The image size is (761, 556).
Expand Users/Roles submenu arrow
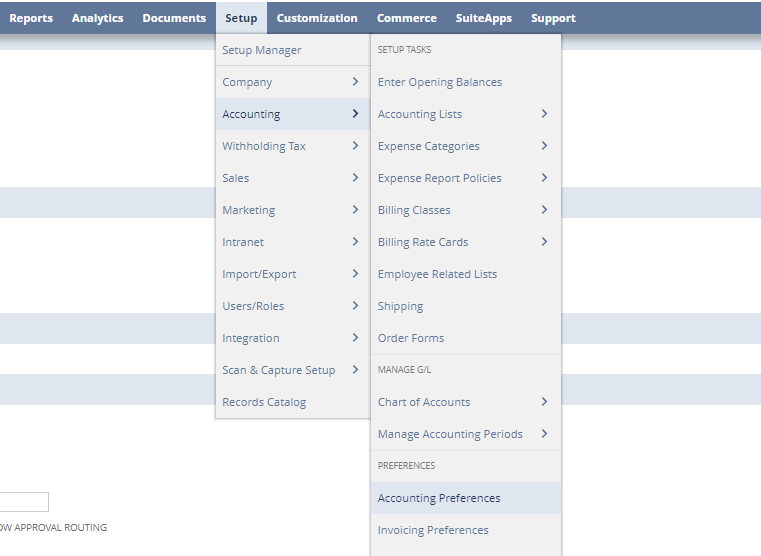point(355,306)
